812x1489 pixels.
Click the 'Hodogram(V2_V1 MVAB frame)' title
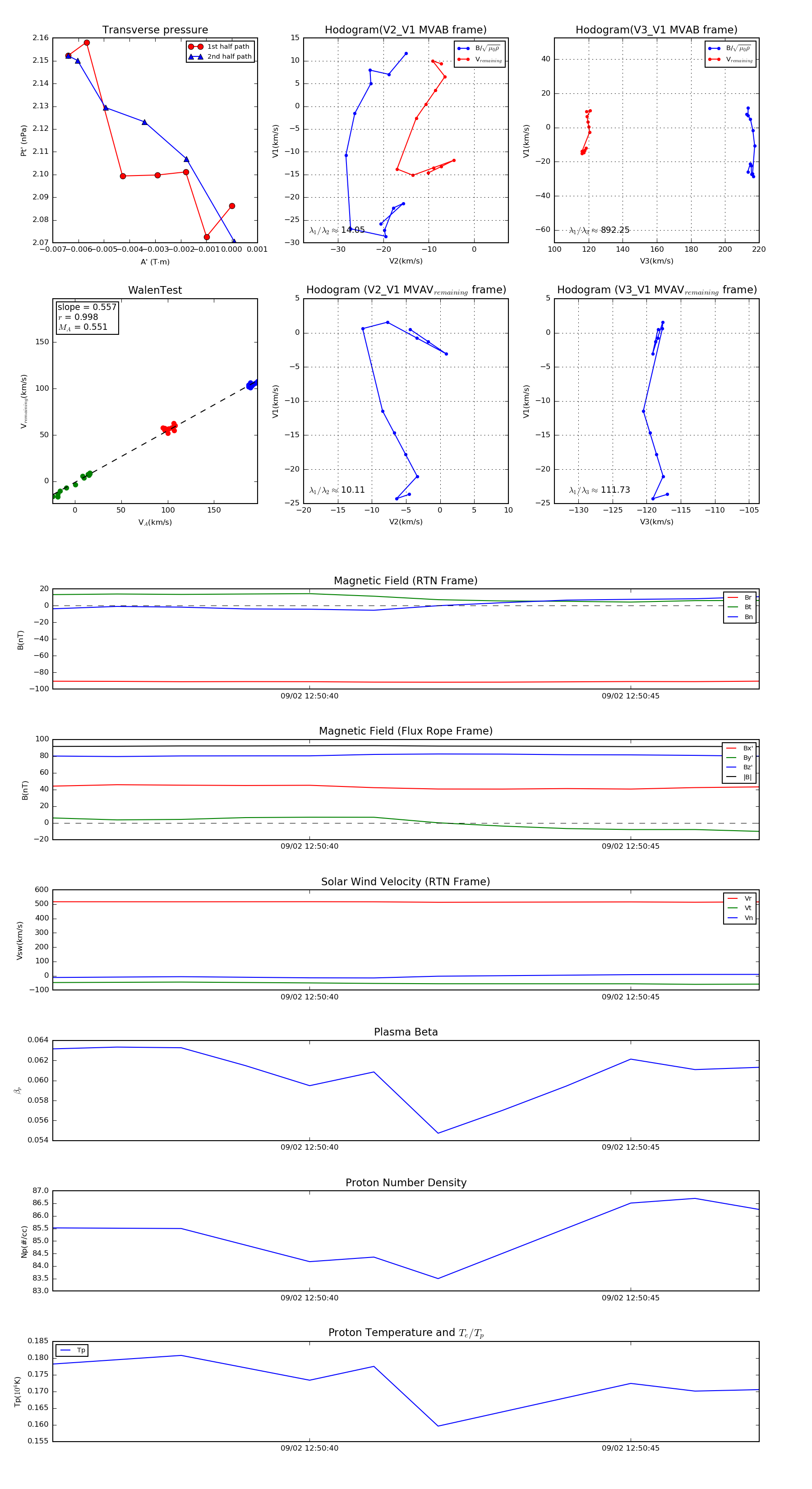[x=406, y=30]
